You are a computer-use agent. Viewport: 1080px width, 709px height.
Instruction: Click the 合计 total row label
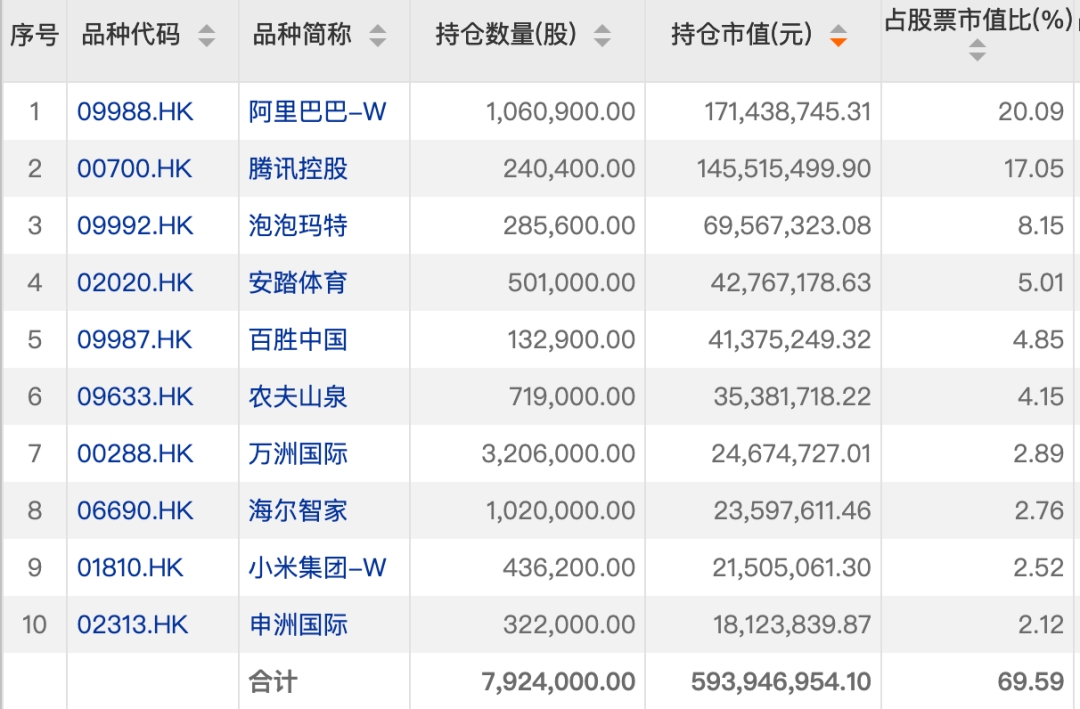click(273, 682)
